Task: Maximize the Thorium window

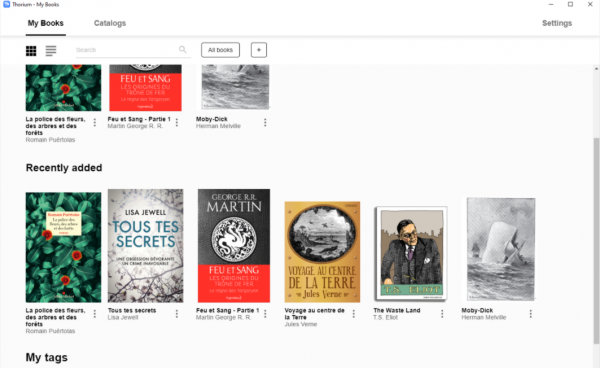Action: [570, 4]
